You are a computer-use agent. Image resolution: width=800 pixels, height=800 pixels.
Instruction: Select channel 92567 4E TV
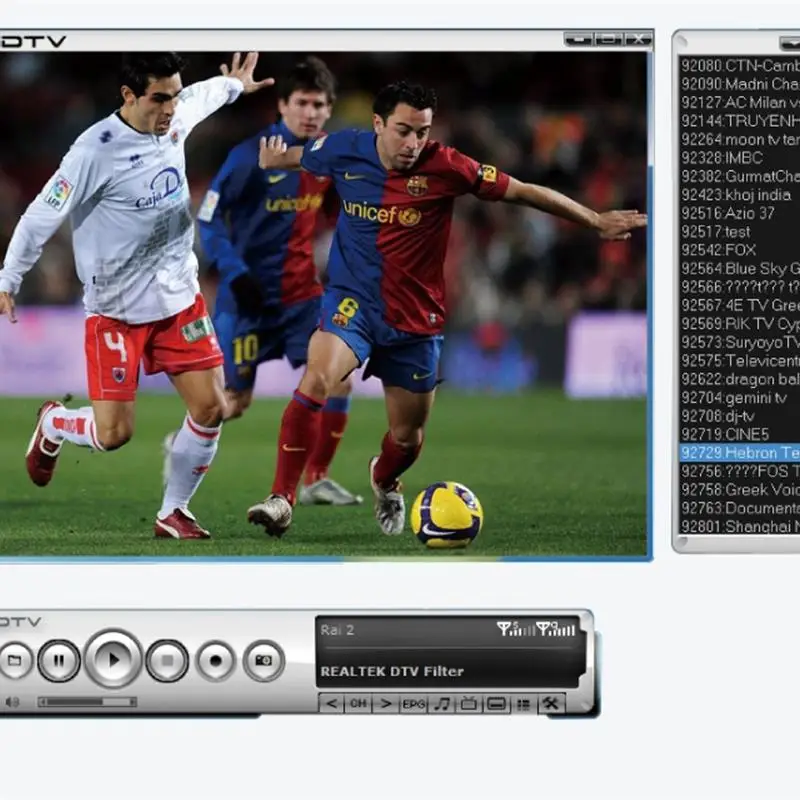click(740, 305)
